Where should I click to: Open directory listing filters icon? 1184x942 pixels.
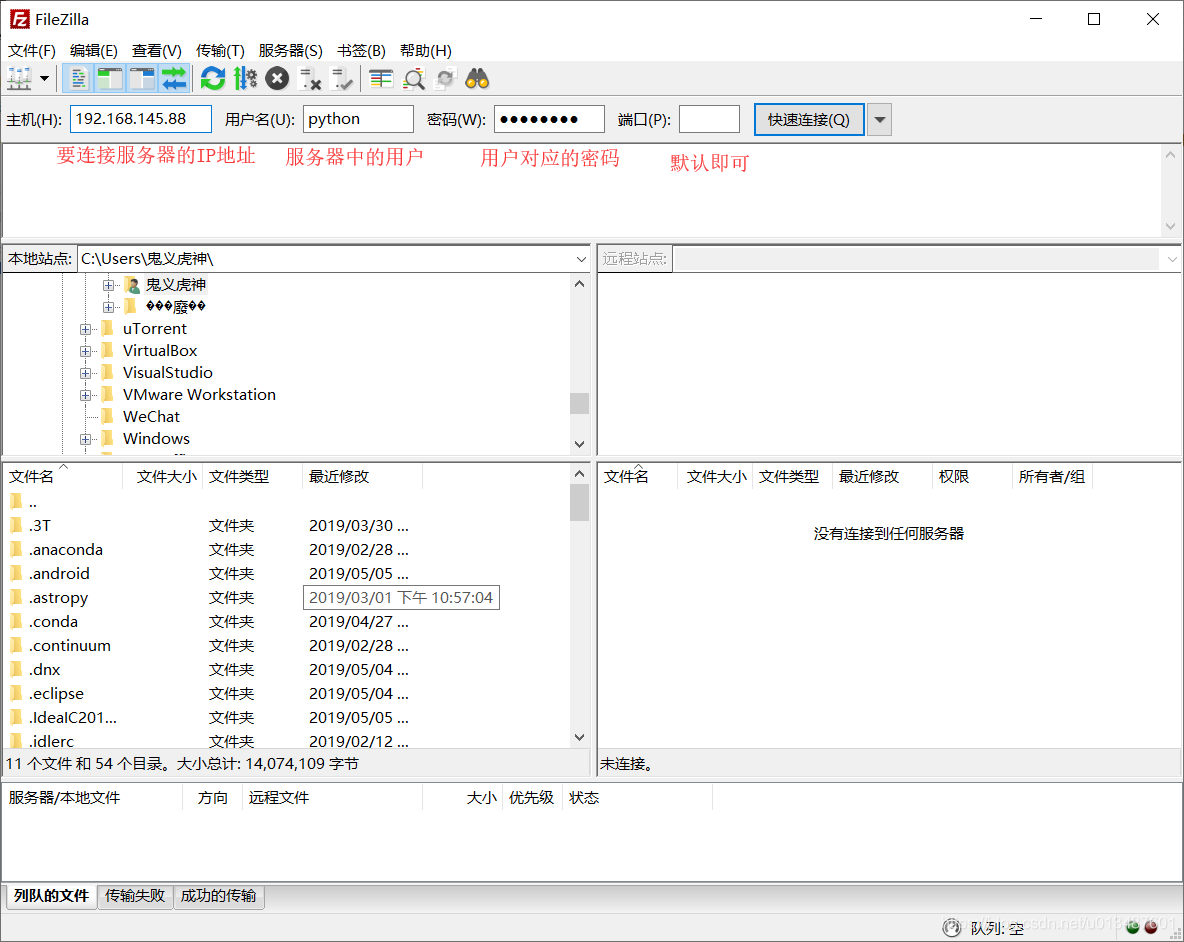click(x=381, y=78)
